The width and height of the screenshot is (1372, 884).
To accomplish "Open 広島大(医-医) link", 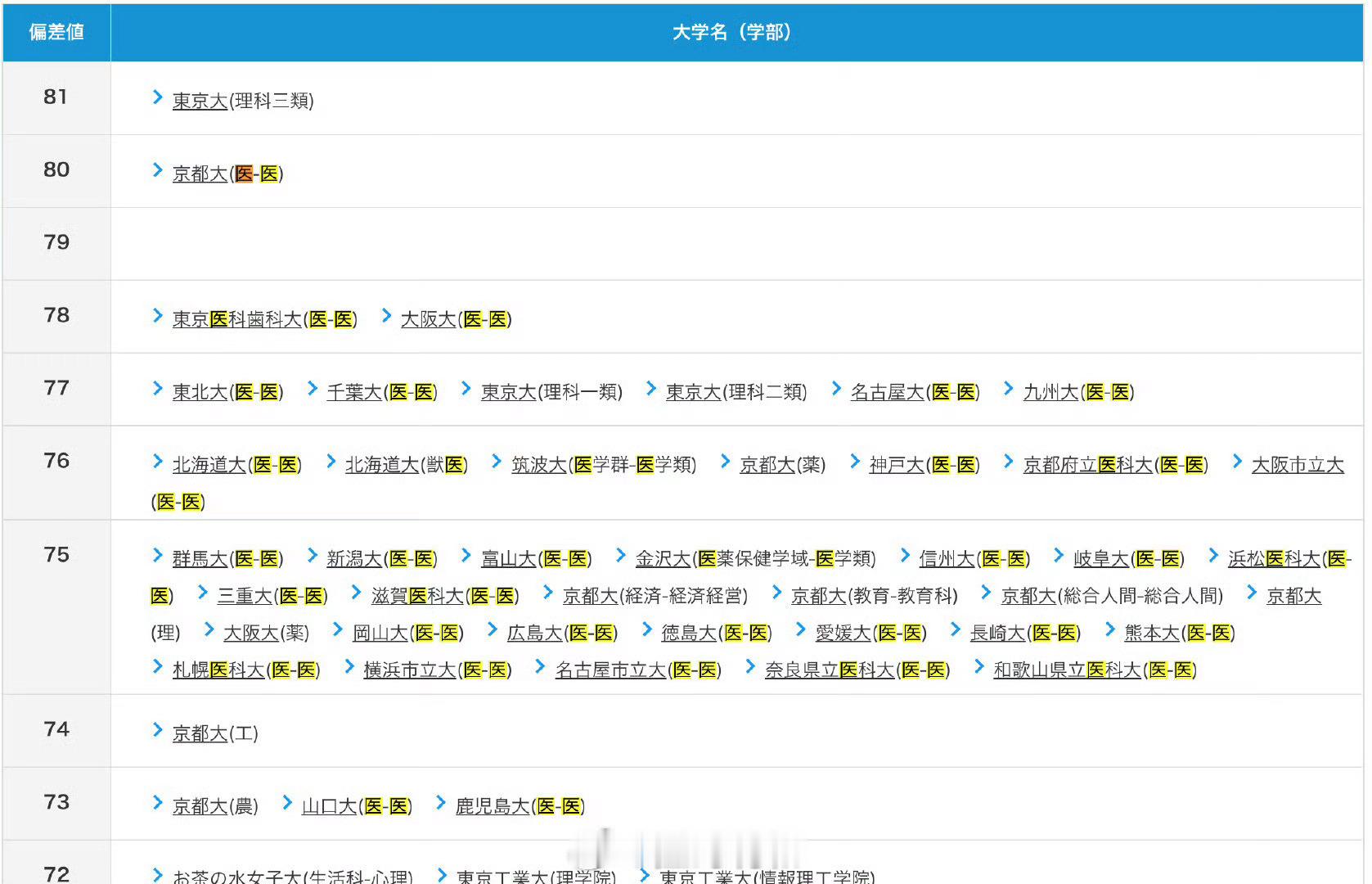I will [x=562, y=633].
